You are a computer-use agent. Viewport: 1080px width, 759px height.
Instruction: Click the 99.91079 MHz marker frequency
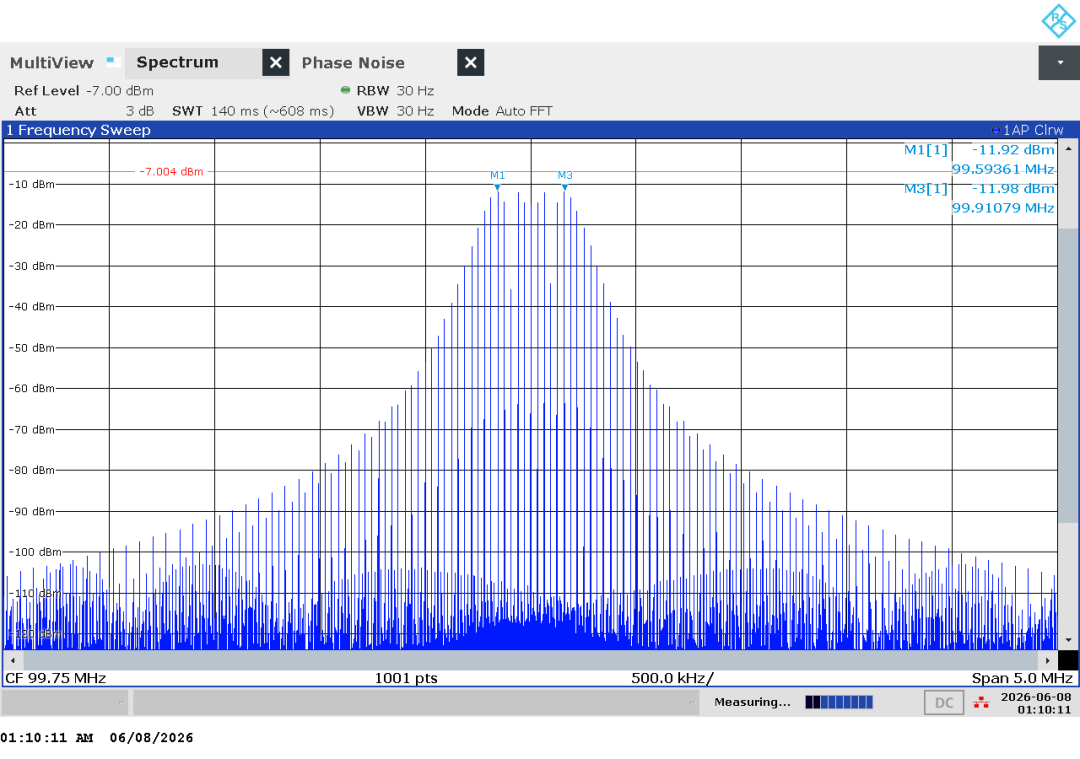pyautogui.click(x=1003, y=208)
